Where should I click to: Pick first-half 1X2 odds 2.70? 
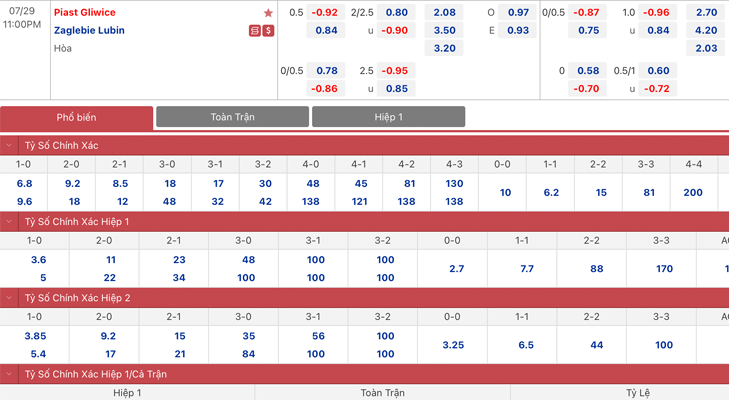tap(706, 13)
